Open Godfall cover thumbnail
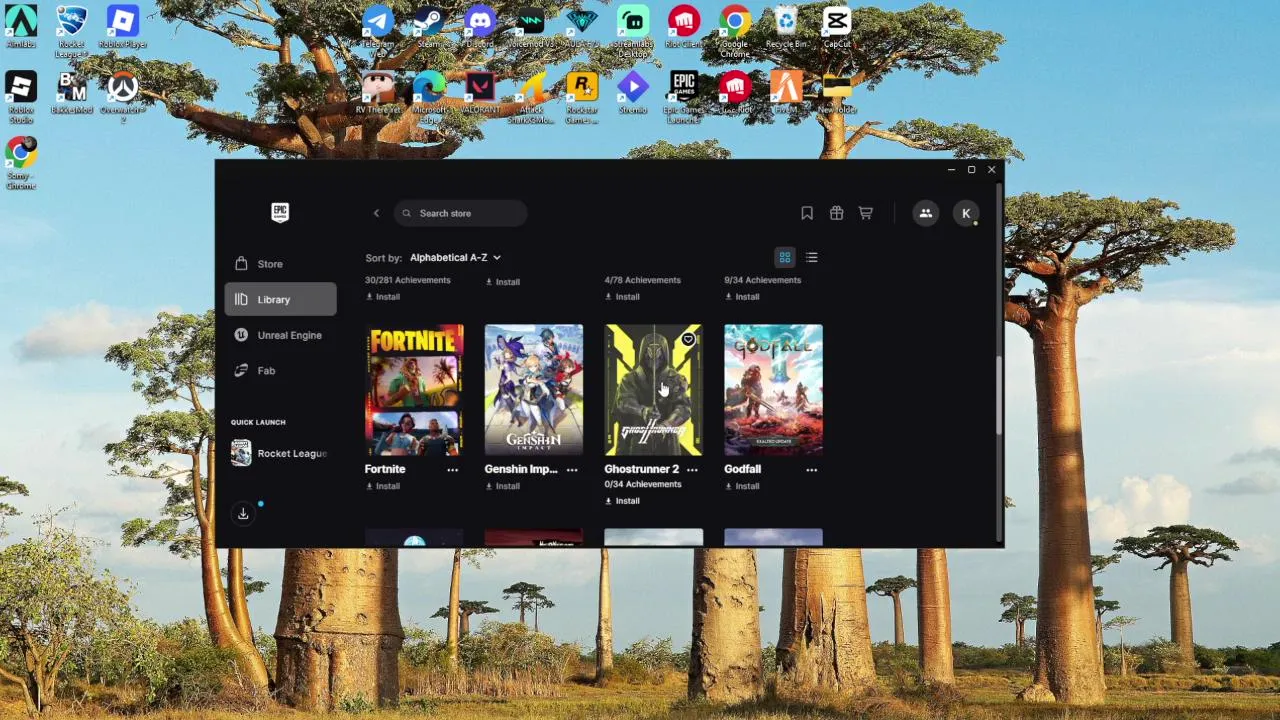This screenshot has height=720, width=1280. (773, 390)
